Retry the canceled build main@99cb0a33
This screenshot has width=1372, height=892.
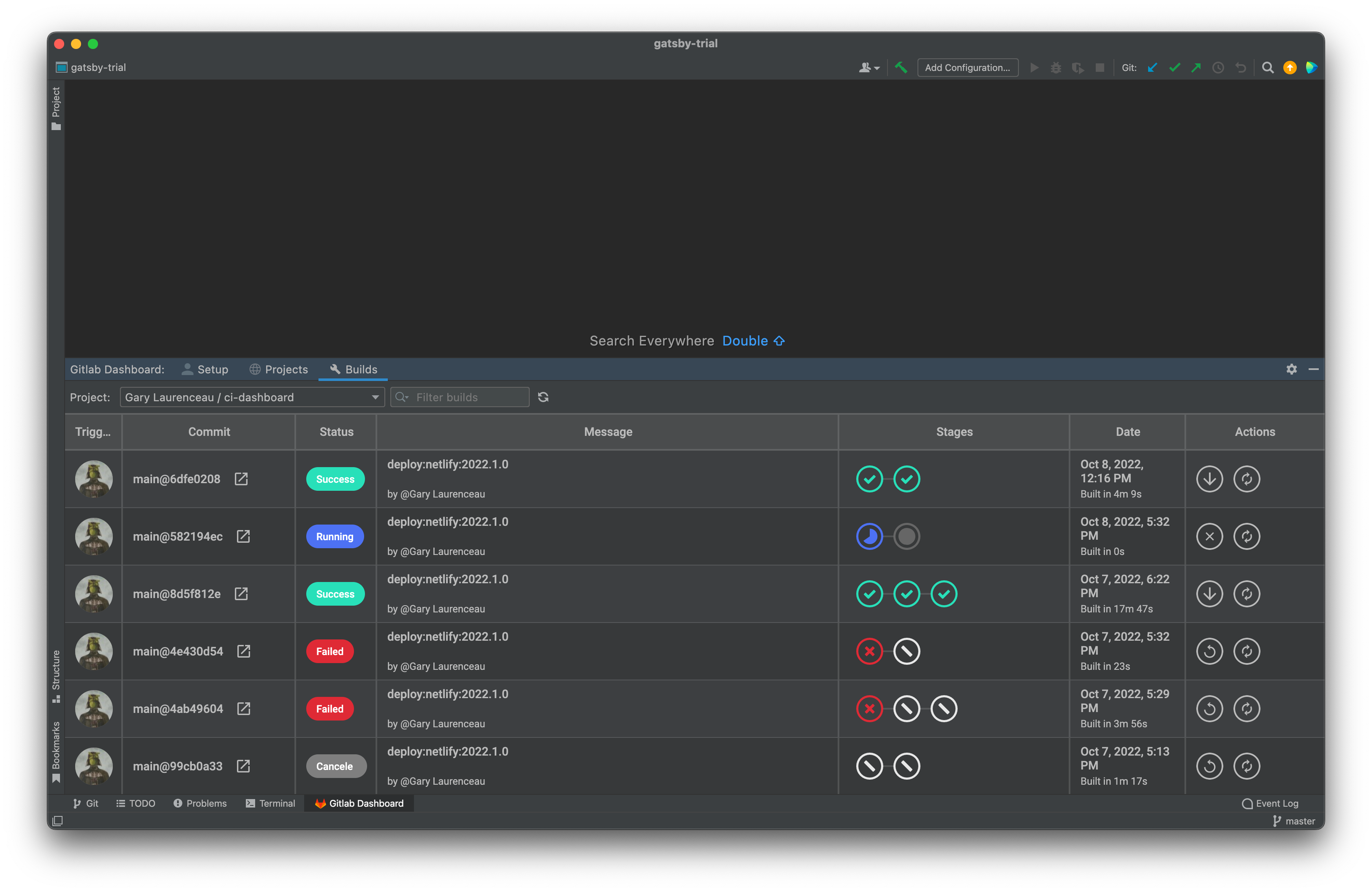[1209, 767]
